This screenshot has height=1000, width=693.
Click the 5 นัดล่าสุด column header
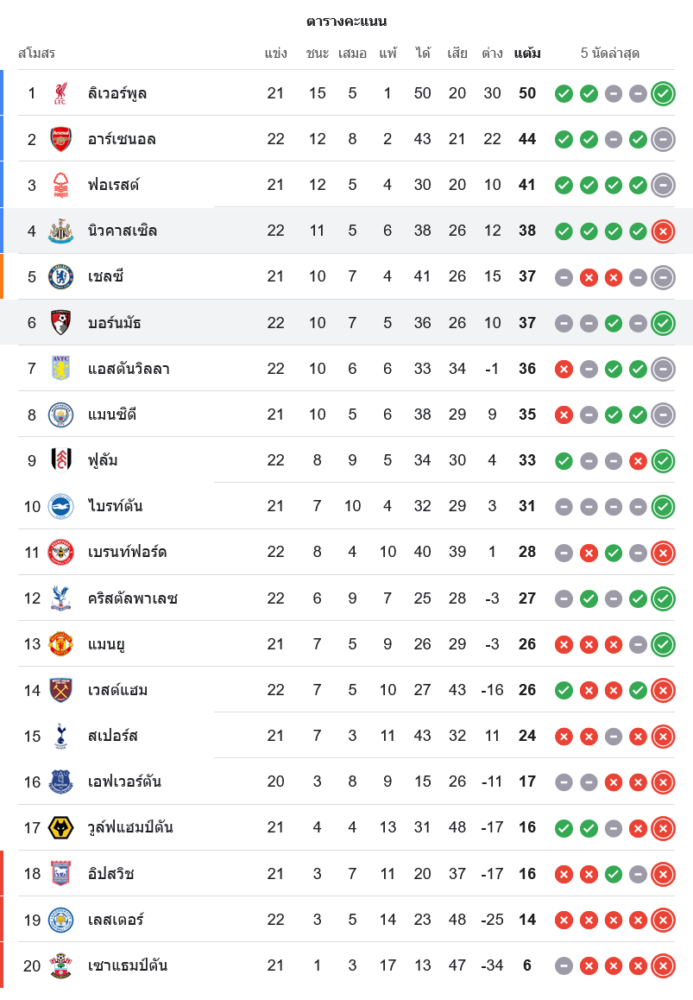coord(610,53)
